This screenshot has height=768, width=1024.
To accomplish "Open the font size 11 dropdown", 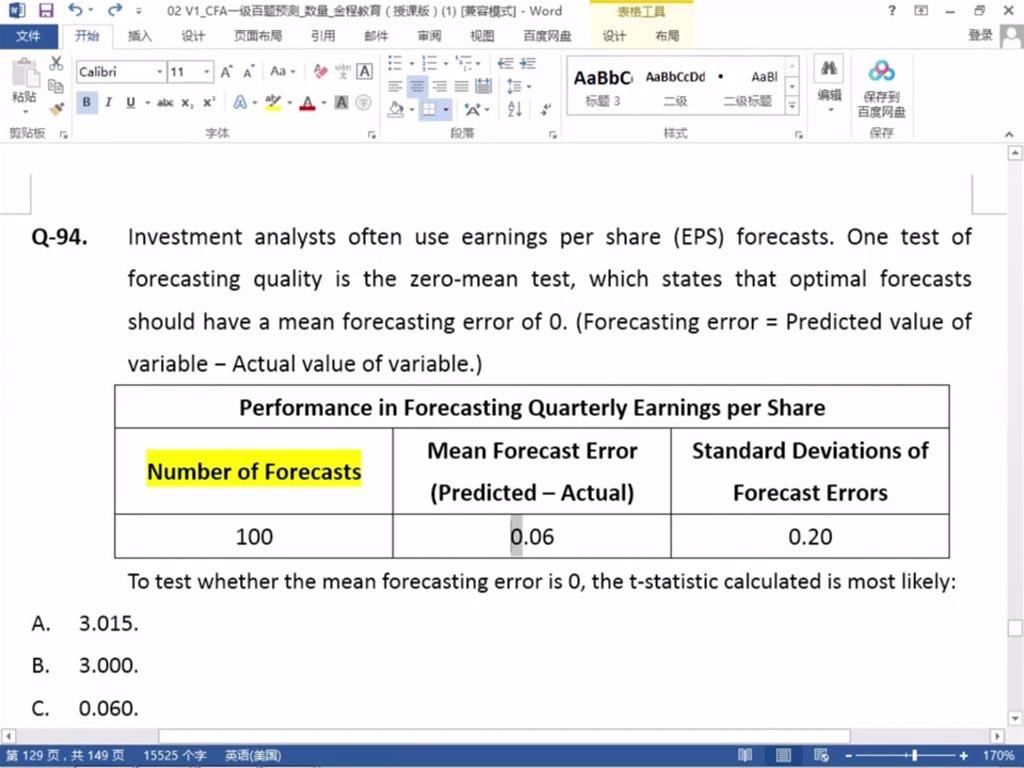I will pos(207,72).
